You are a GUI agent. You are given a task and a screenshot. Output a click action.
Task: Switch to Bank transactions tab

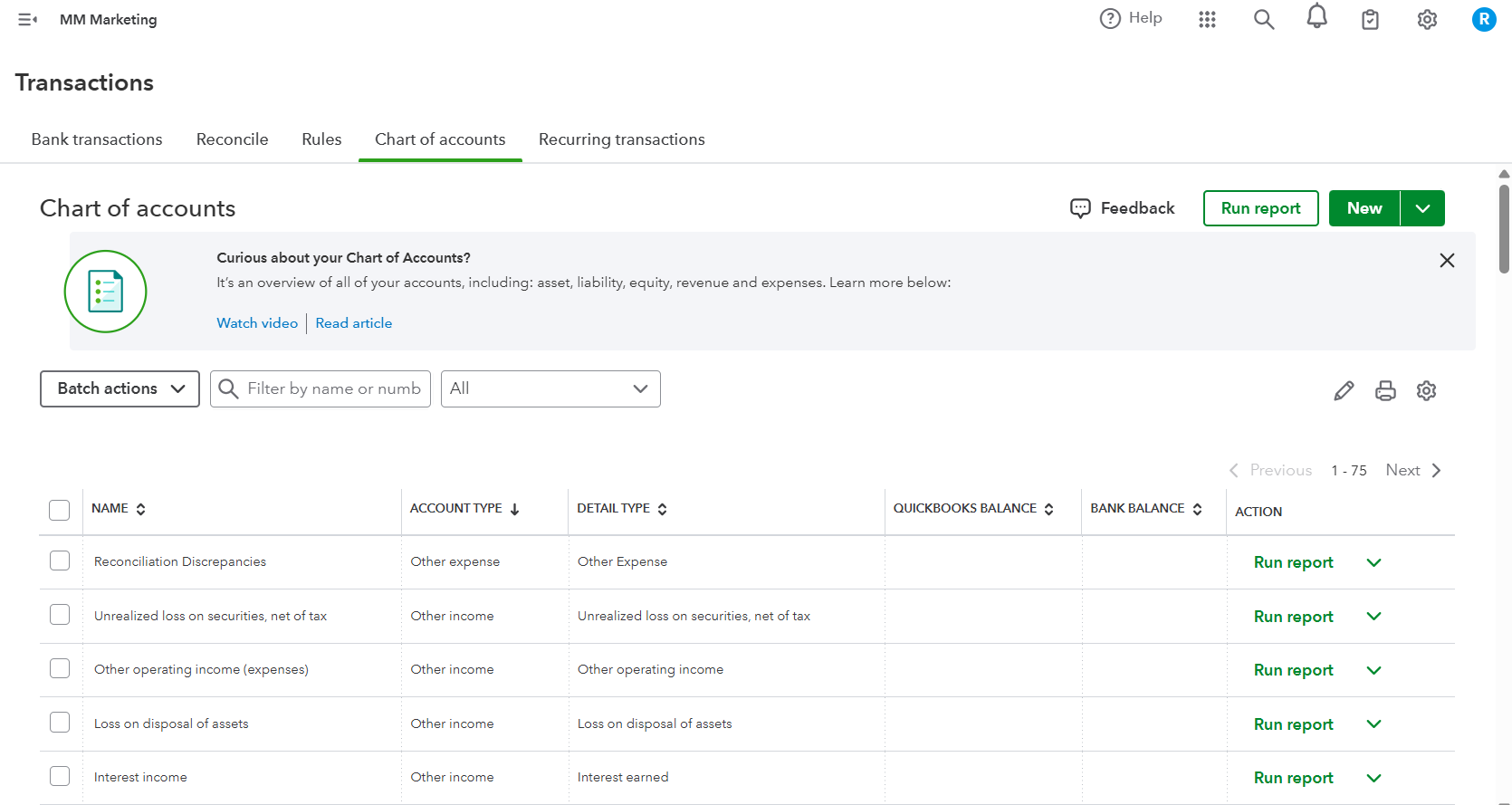click(97, 139)
